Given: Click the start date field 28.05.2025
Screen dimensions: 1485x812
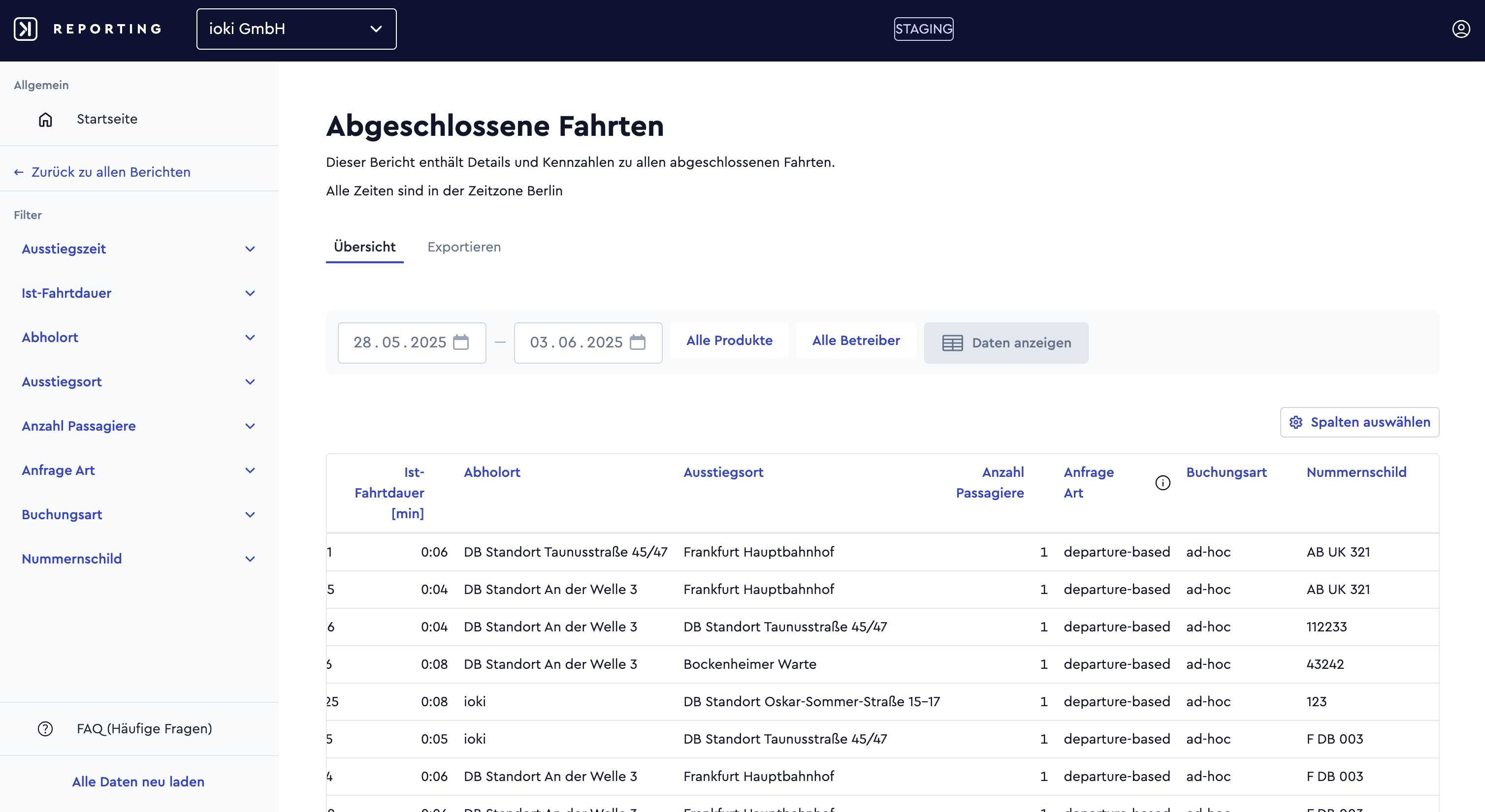Looking at the screenshot, I should [x=412, y=343].
